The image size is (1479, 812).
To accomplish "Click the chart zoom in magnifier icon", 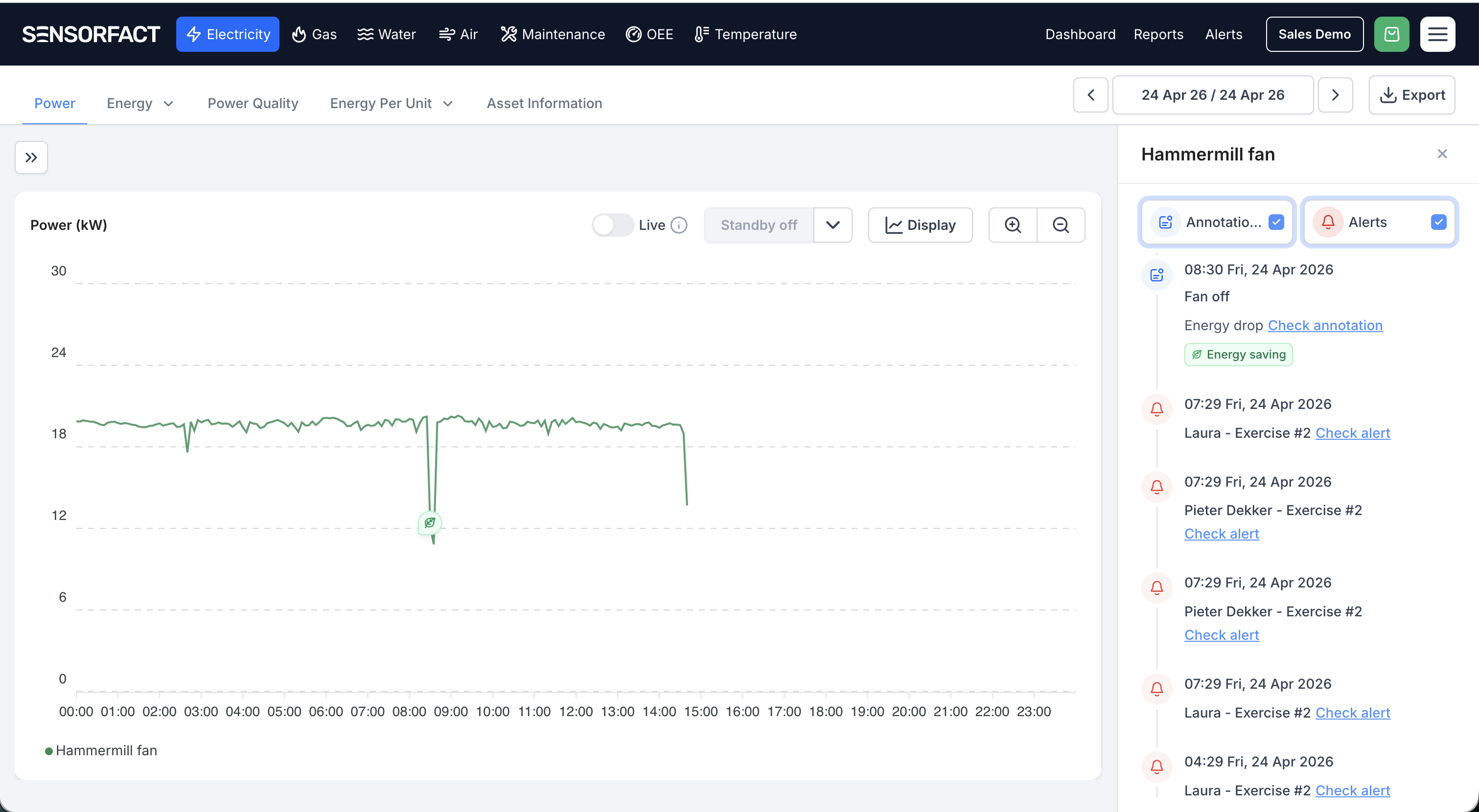I will click(x=1013, y=225).
